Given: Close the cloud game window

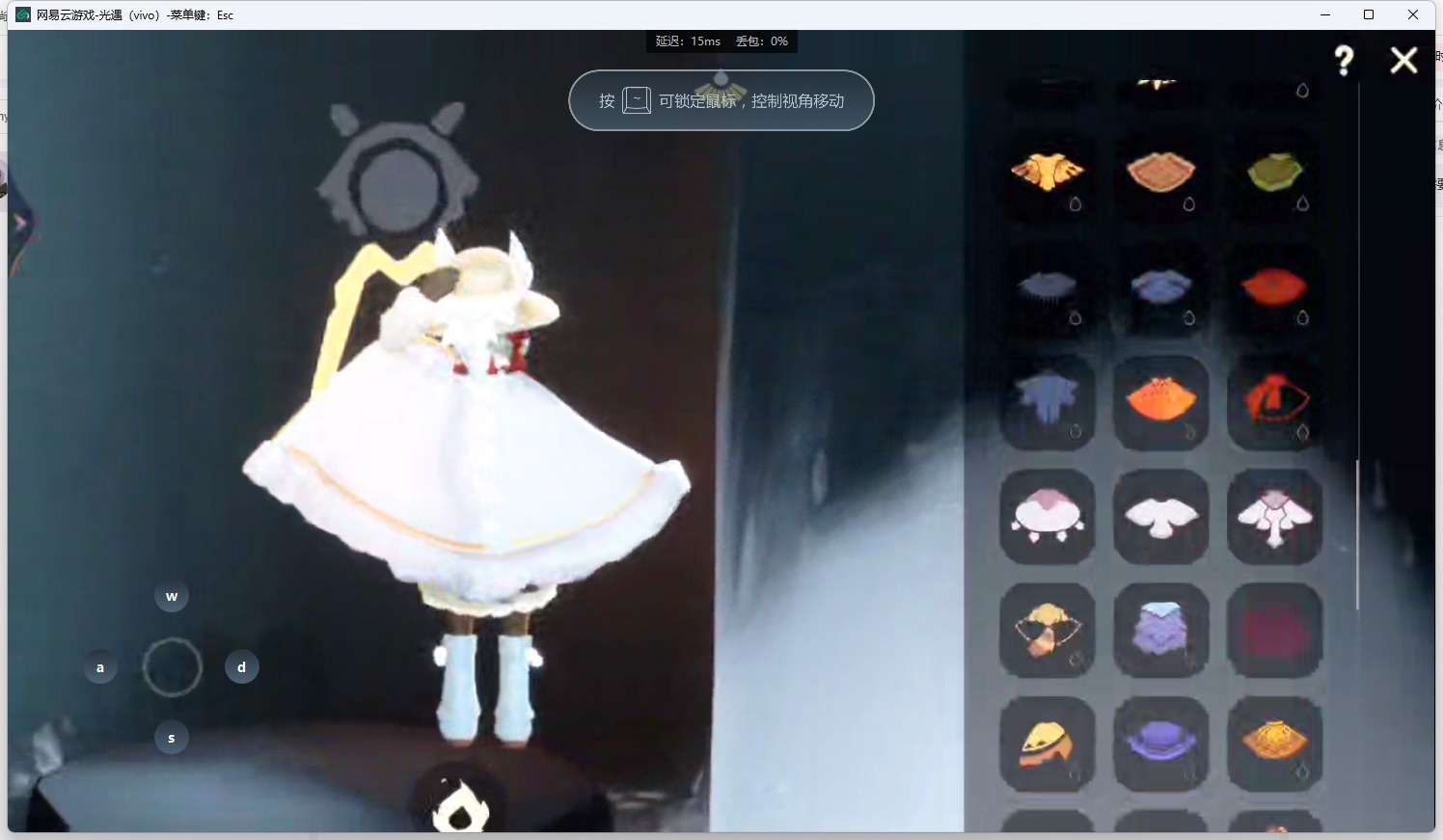Looking at the screenshot, I should tap(1413, 14).
